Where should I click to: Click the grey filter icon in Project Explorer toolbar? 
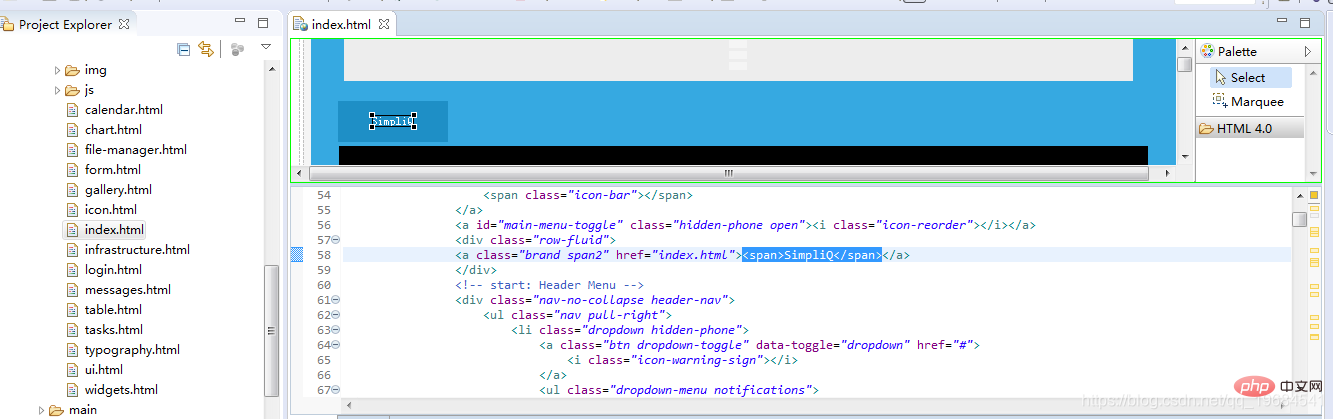click(x=237, y=48)
